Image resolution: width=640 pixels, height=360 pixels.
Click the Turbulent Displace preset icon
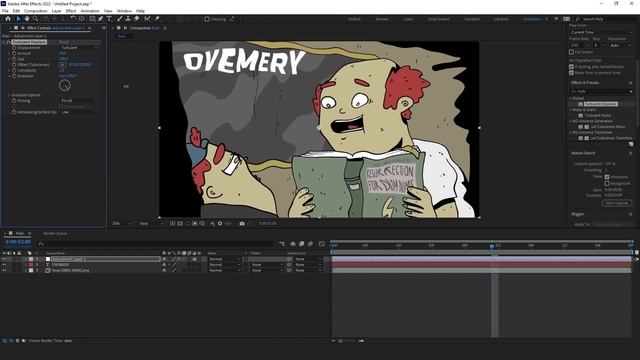[580, 104]
